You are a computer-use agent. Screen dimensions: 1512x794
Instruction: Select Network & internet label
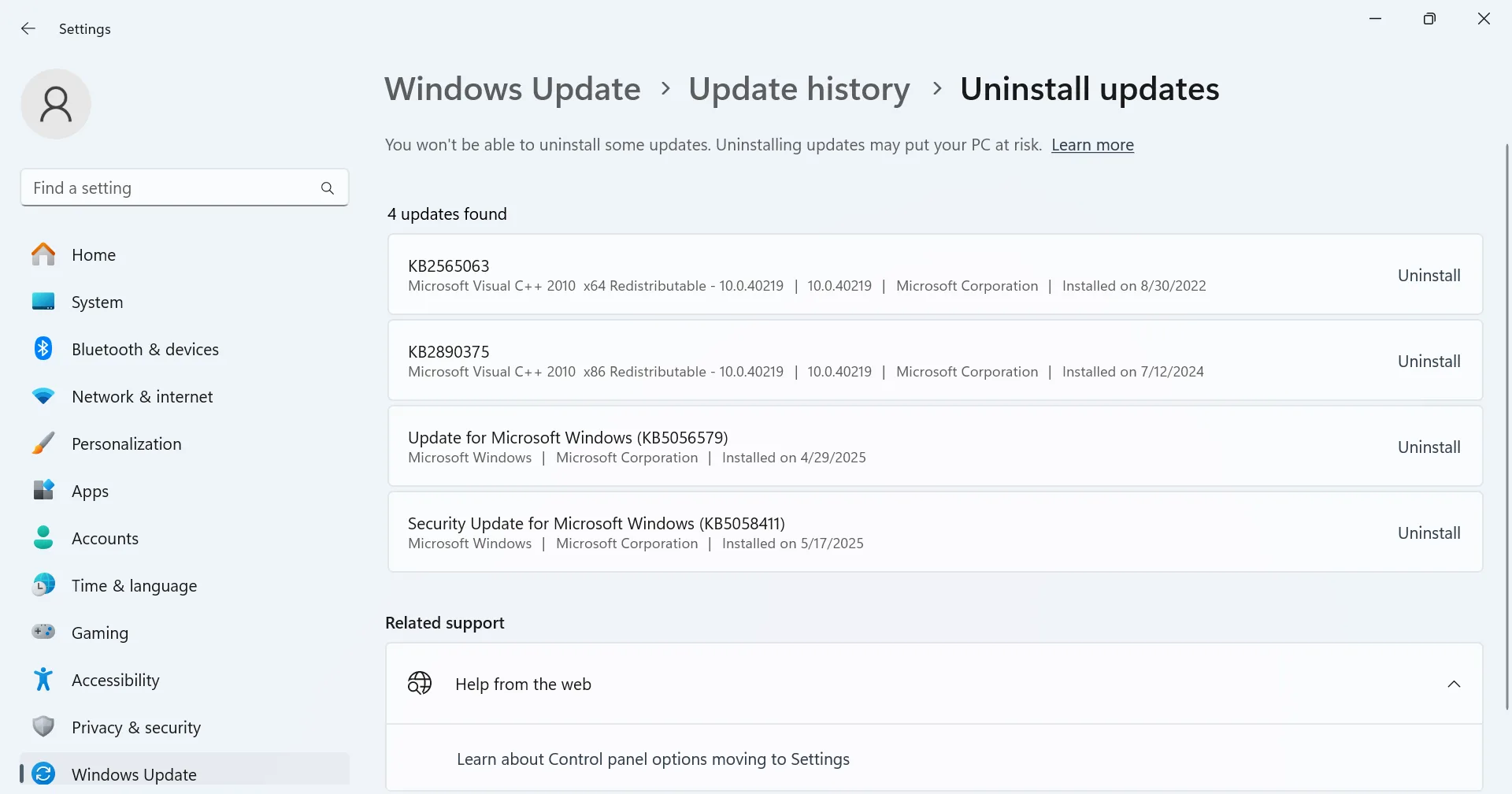[x=143, y=397]
